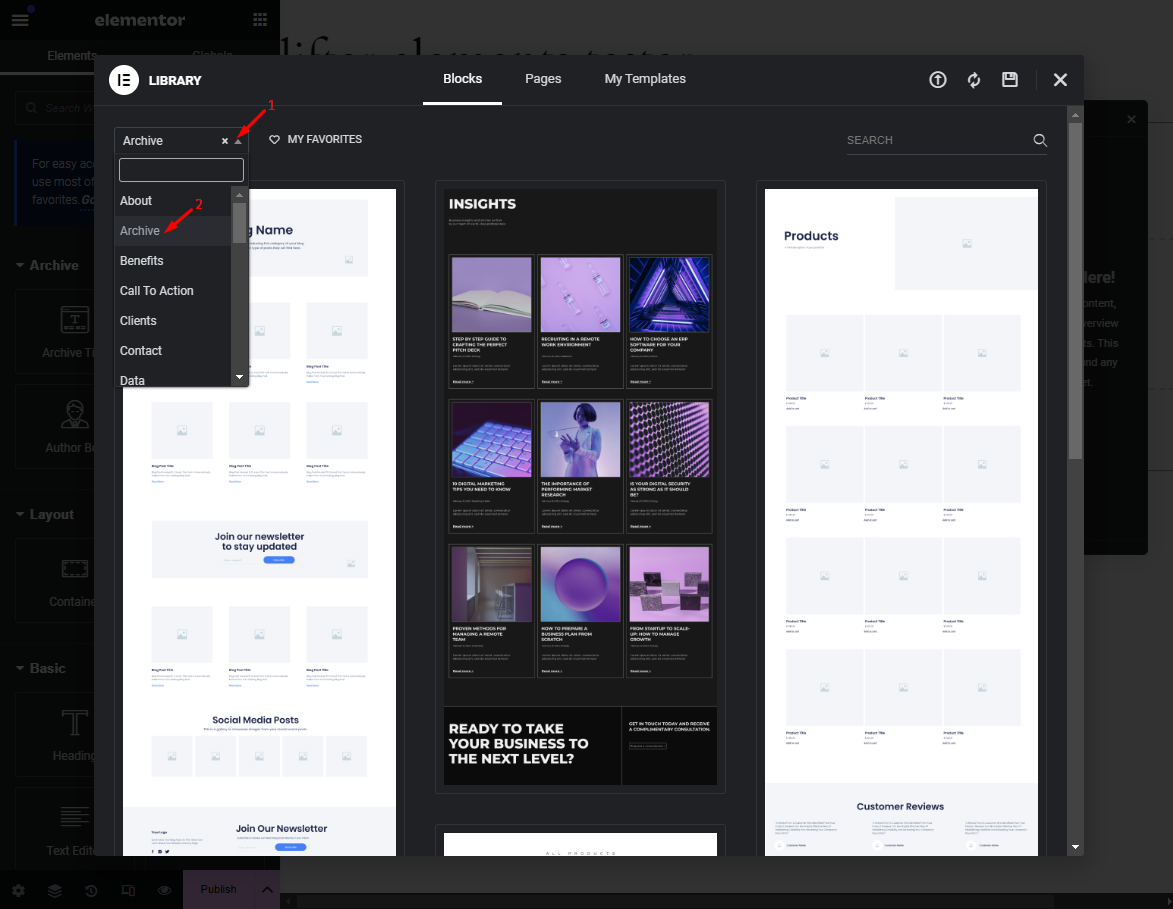Expand the Publish options chevron

[268, 889]
